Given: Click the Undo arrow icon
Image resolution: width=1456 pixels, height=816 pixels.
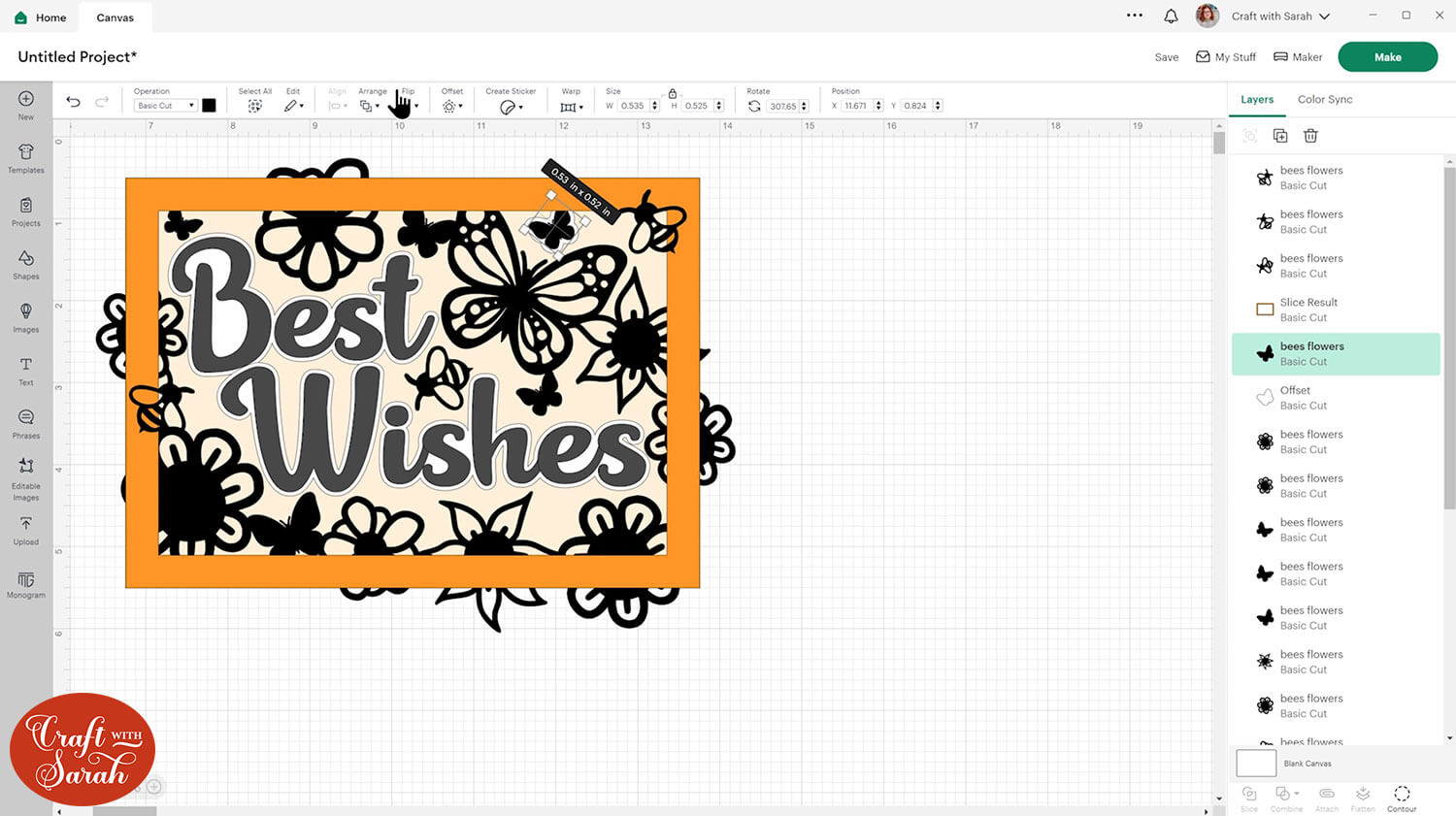Looking at the screenshot, I should pos(73,102).
